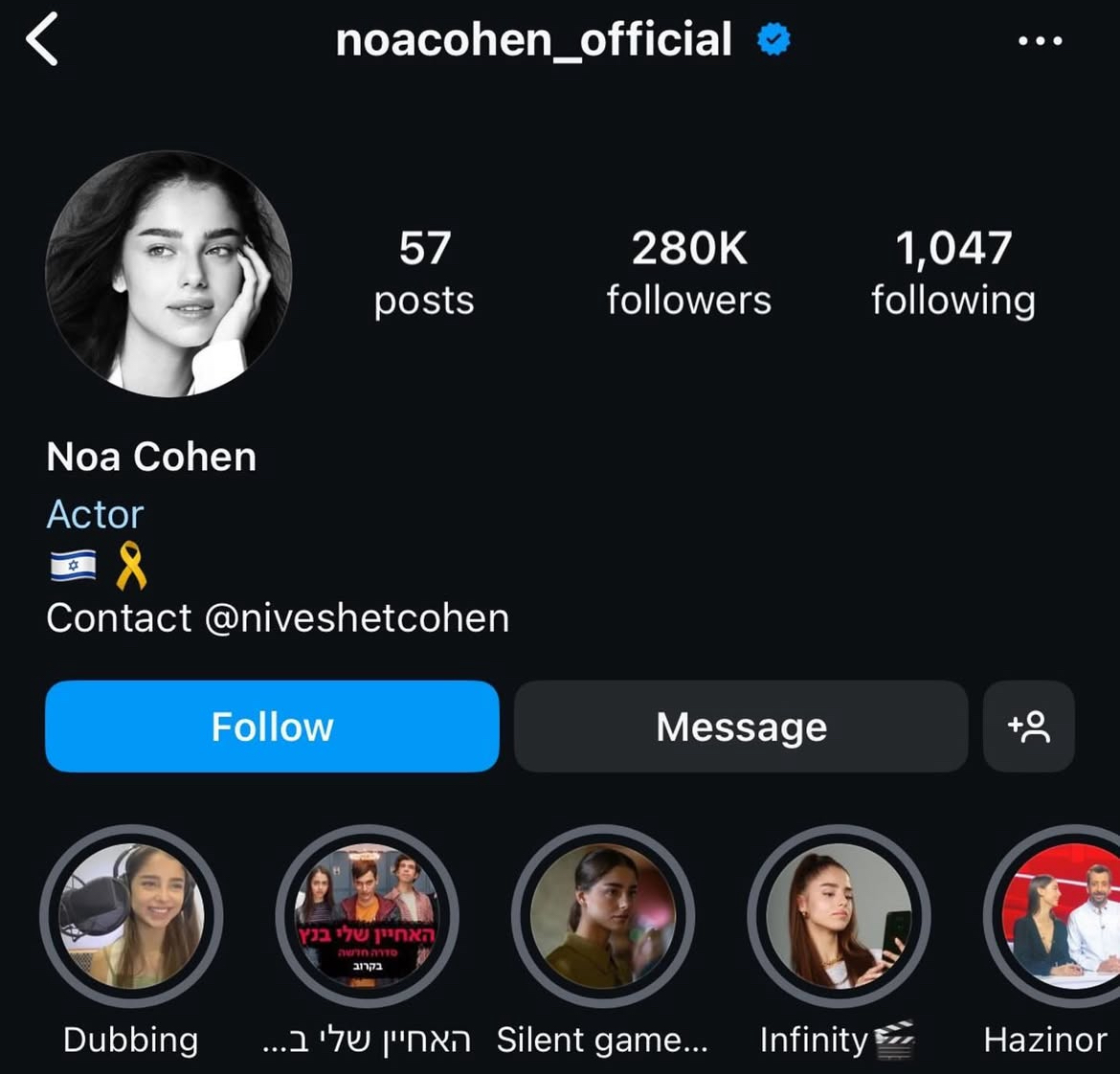Open the Hebrew-titled series story highlight

368,916
